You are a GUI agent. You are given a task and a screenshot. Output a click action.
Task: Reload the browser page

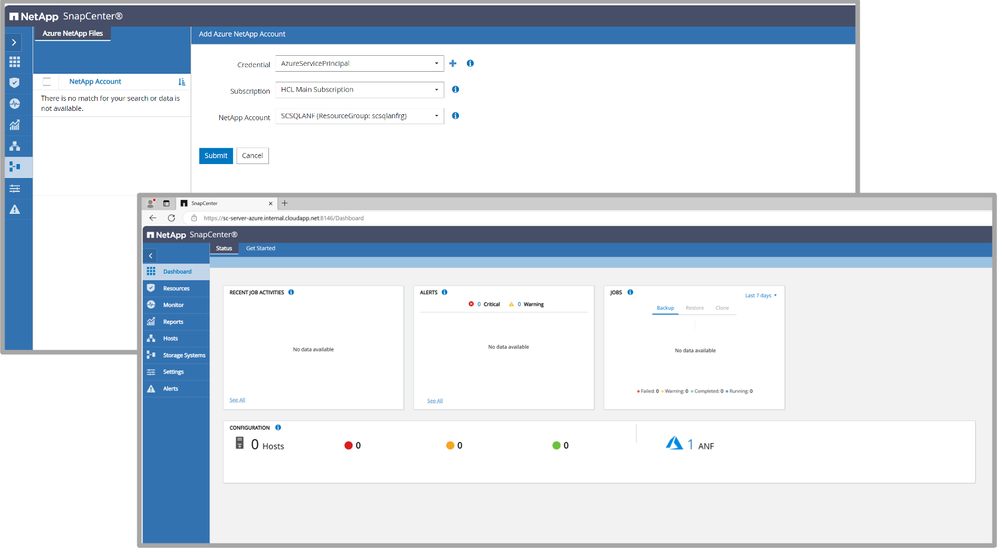(171, 218)
